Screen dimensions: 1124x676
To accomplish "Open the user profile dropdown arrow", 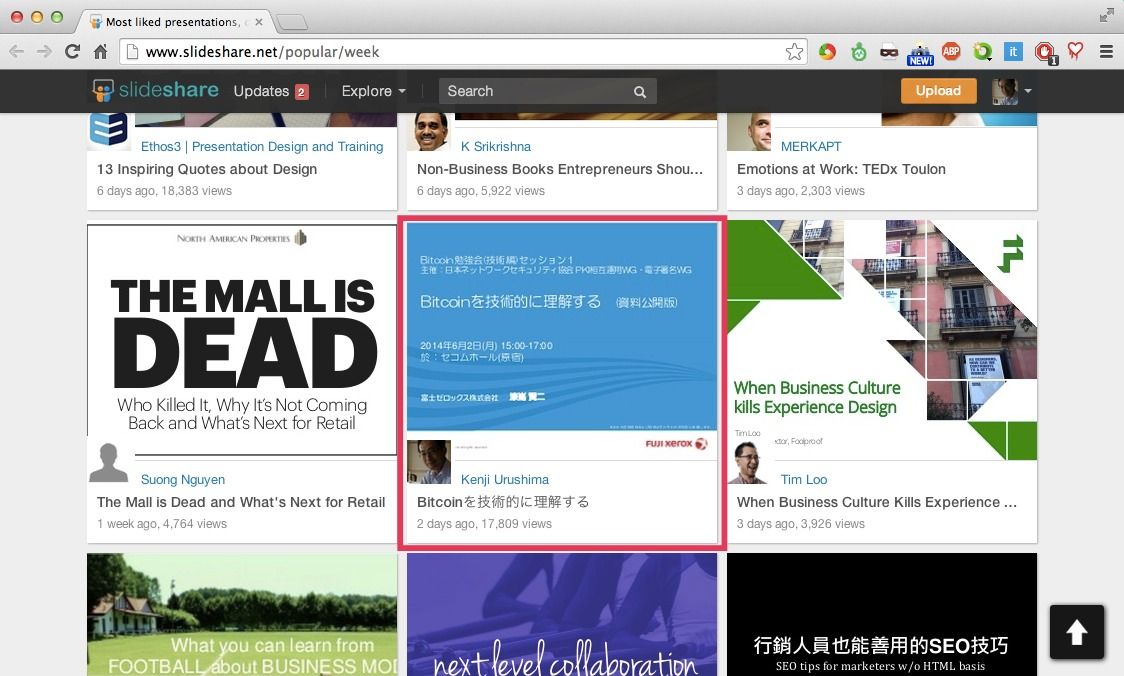I will click(1028, 91).
